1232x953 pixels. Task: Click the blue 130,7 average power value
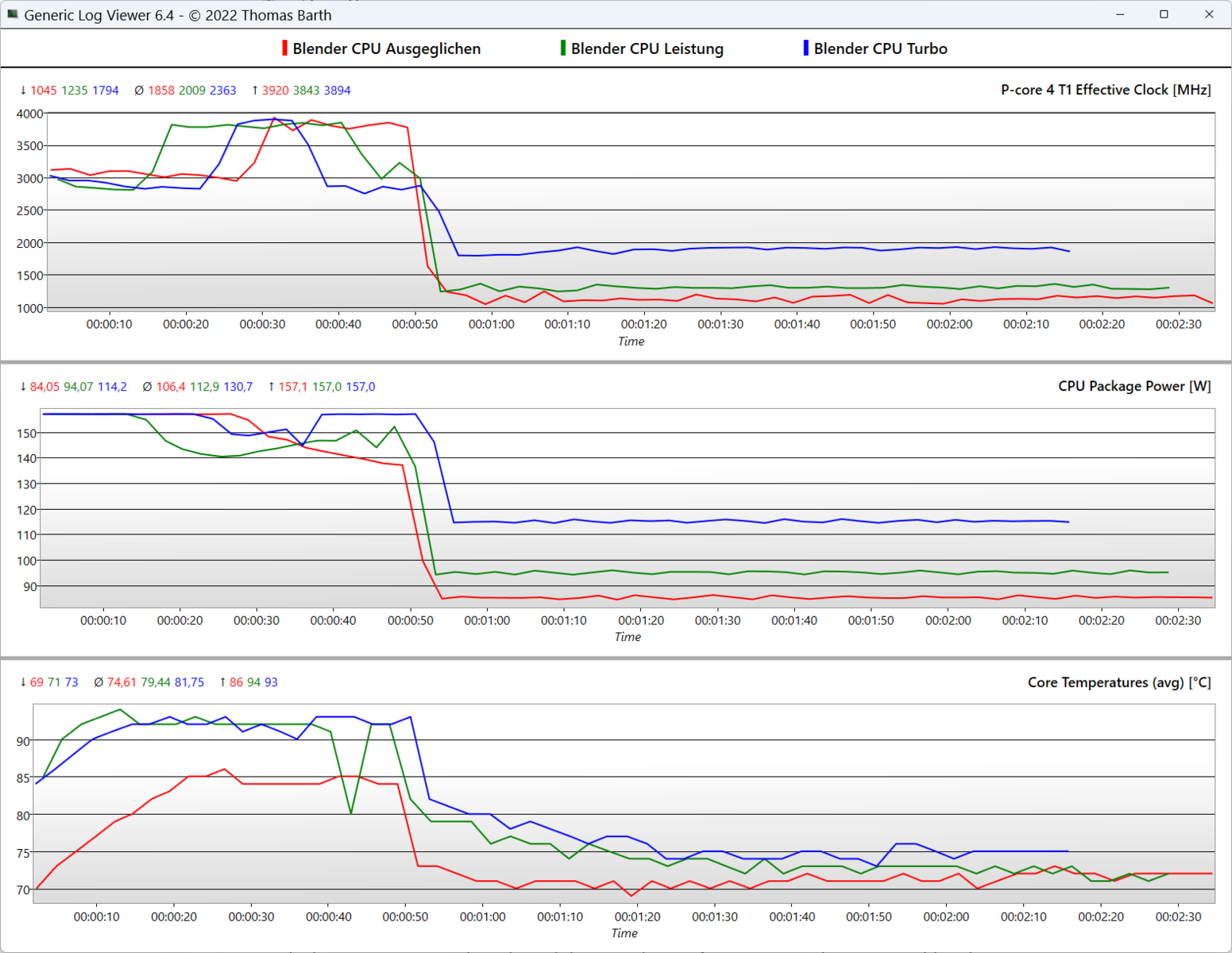pyautogui.click(x=238, y=387)
